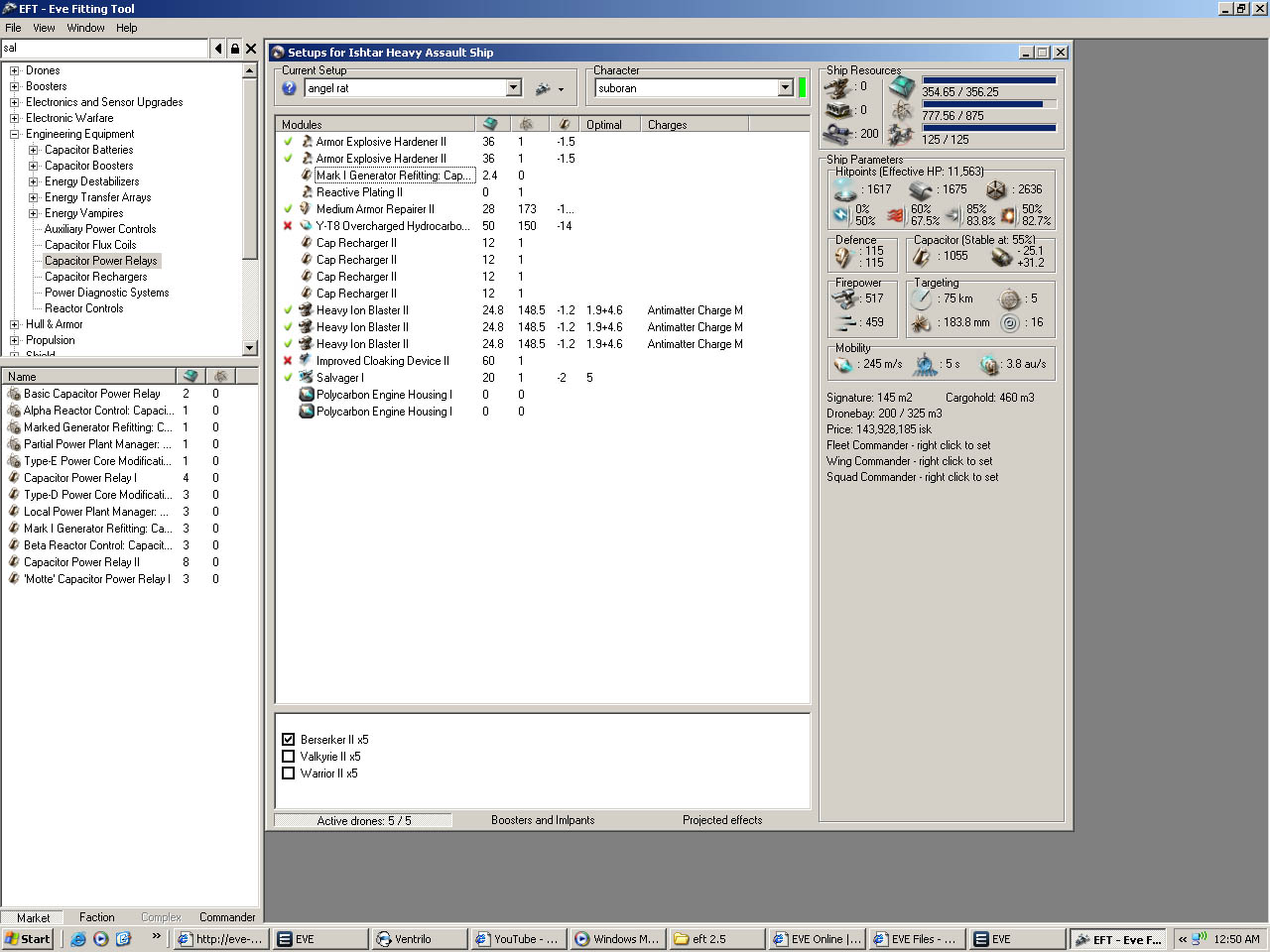This screenshot has width=1270, height=952.
Task: Open the Window menu
Action: (85, 28)
